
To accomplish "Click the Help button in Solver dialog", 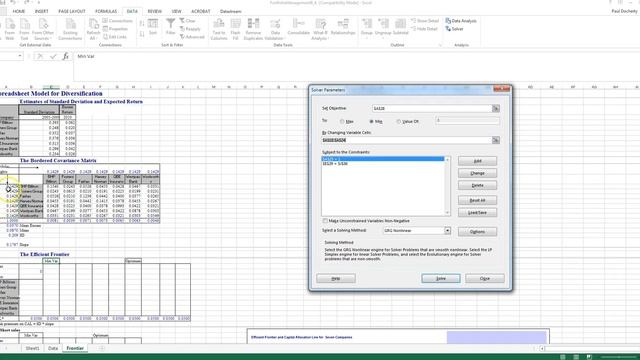I will [336, 278].
